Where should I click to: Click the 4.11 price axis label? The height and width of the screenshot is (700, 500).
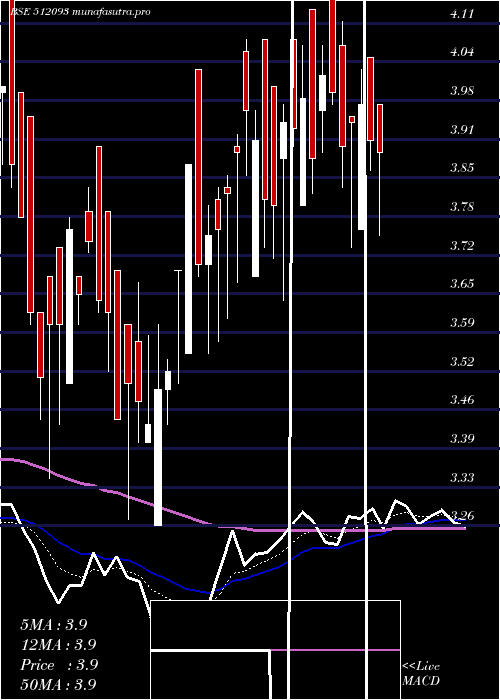pos(462,14)
